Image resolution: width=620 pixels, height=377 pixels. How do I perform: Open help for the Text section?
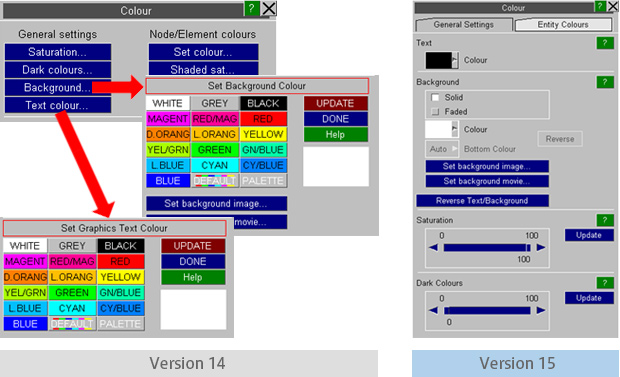click(605, 43)
